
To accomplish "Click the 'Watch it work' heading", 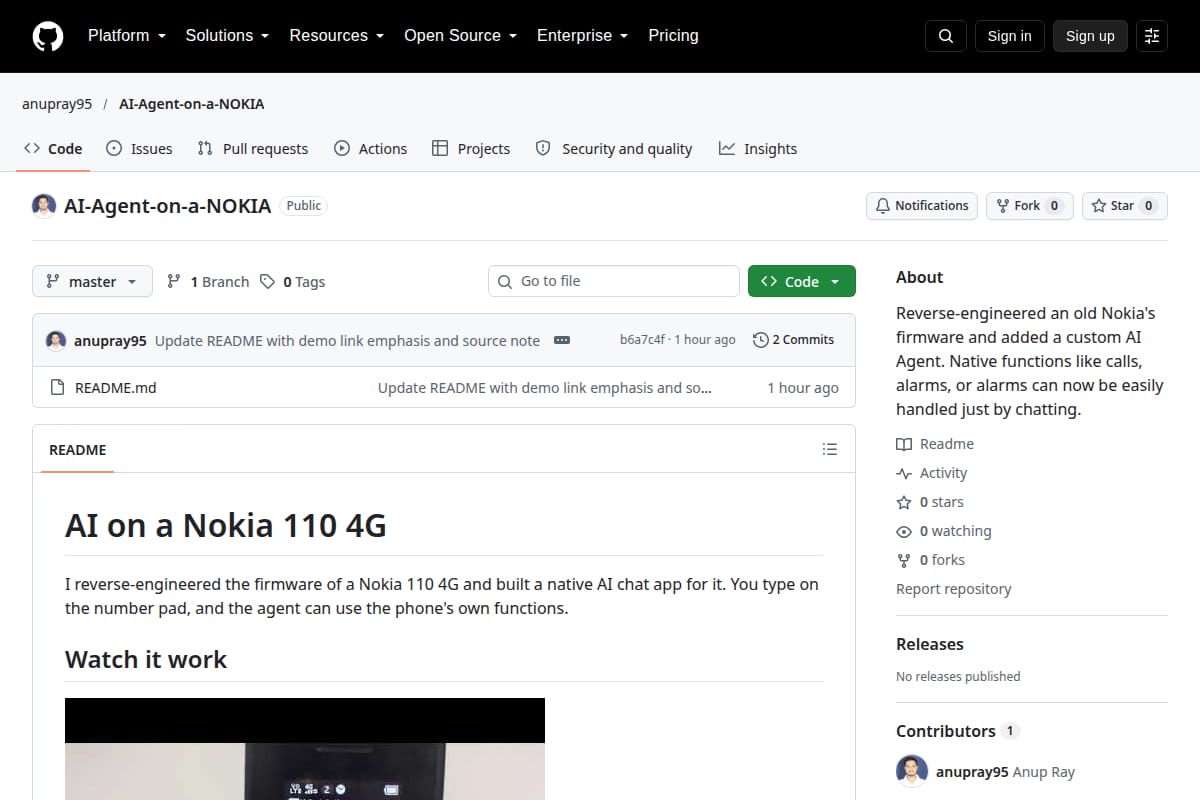I will pos(146,659).
